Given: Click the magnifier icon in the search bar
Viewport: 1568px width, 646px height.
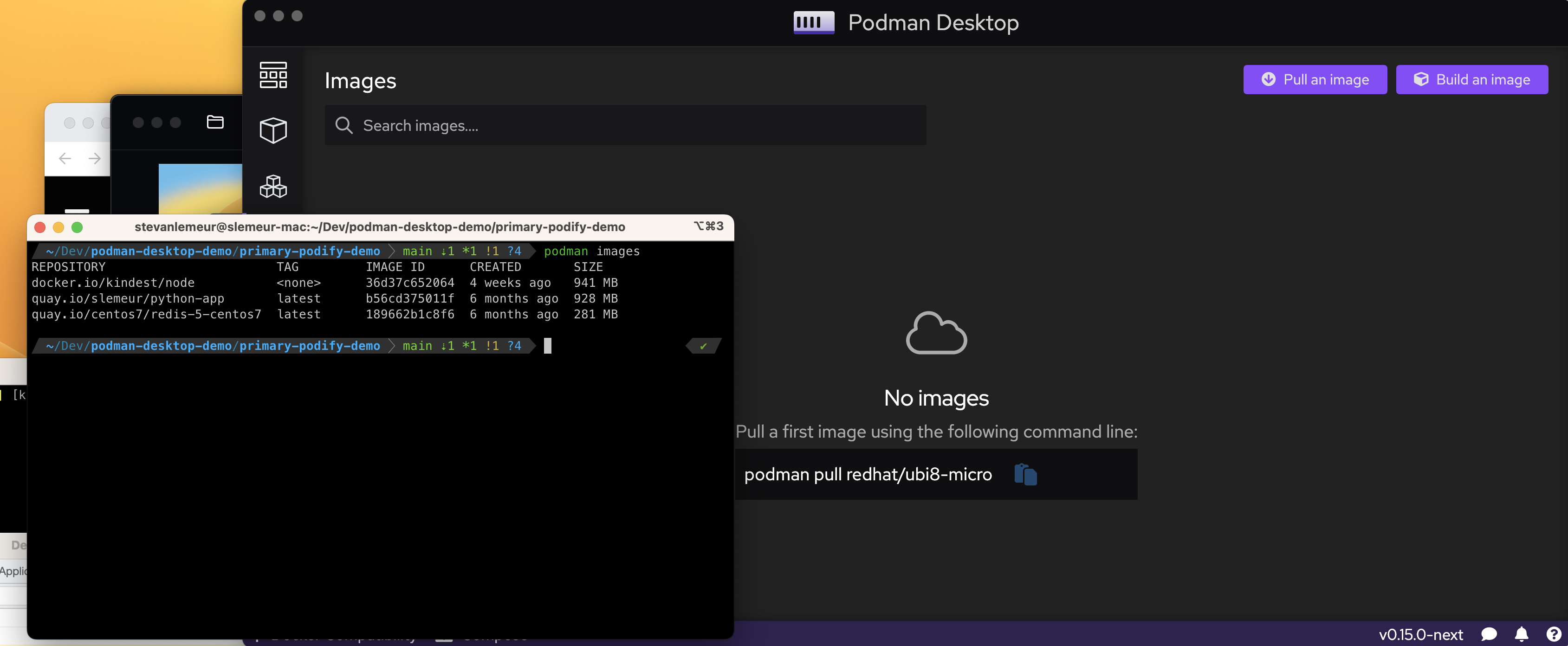Looking at the screenshot, I should point(344,125).
